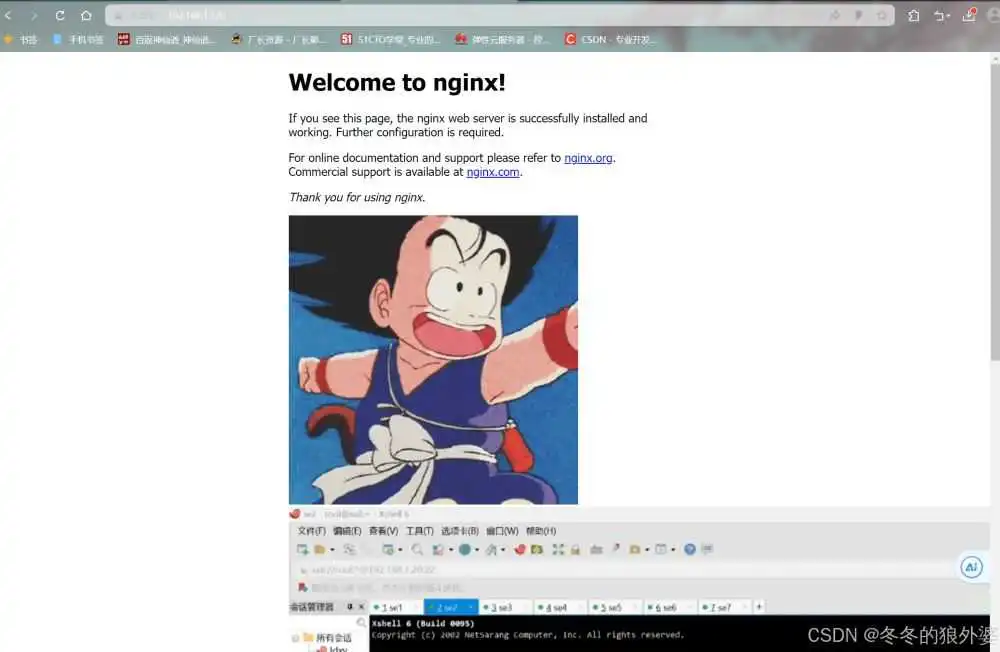1000x652 pixels.
Task: Click the Xshell search magnifier icon
Action: 417,549
